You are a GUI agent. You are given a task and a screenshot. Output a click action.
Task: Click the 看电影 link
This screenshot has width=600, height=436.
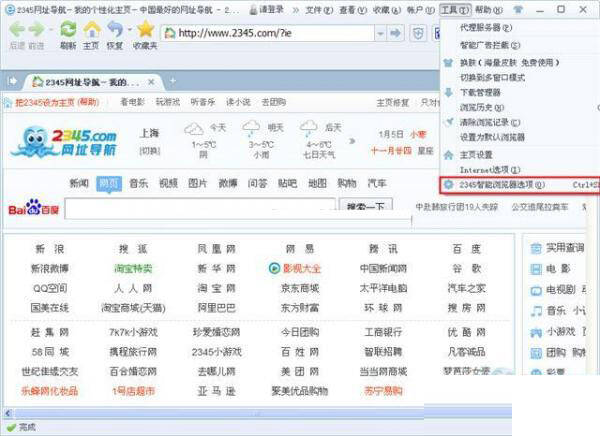pos(132,102)
